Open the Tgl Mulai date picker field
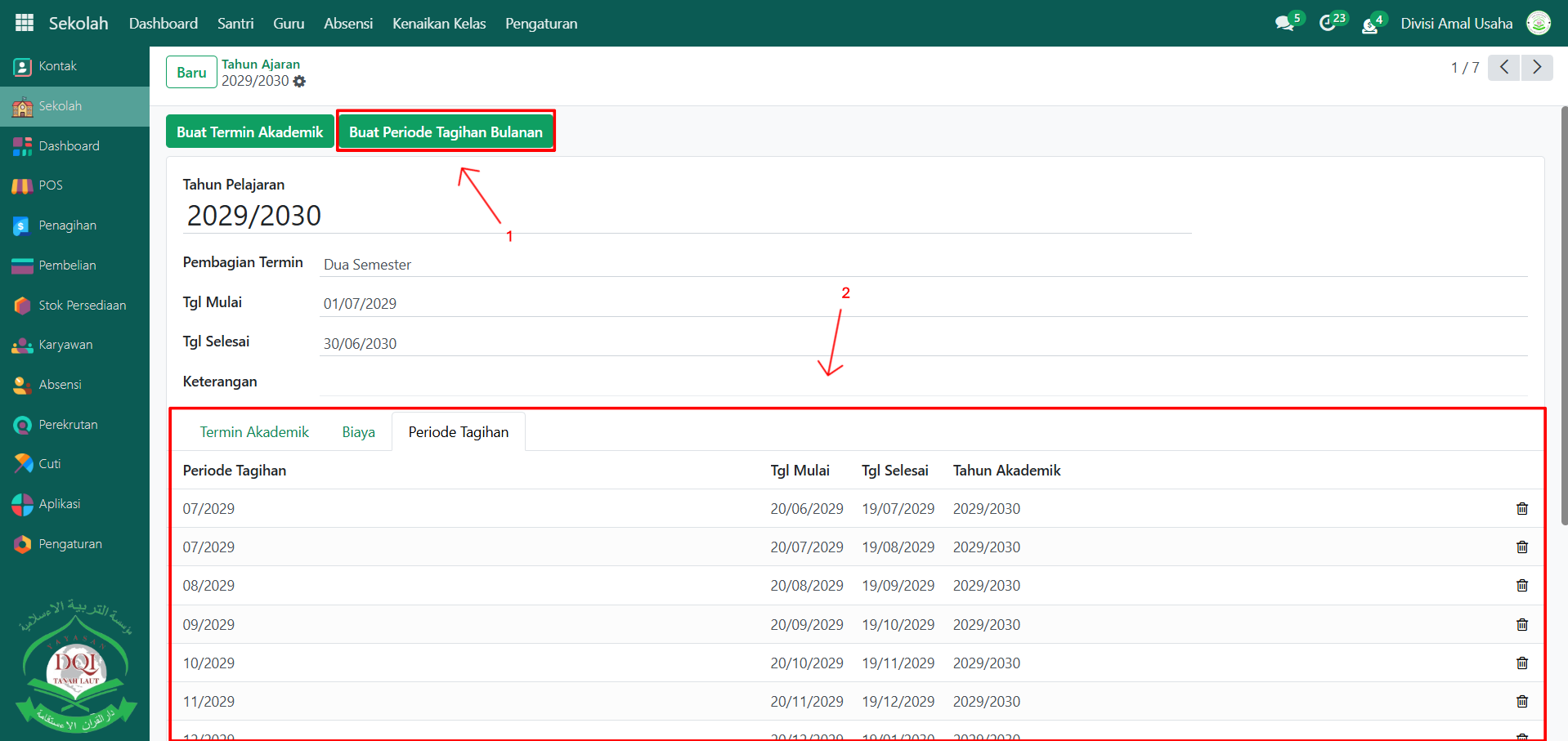This screenshot has height=741, width=1568. coord(922,304)
